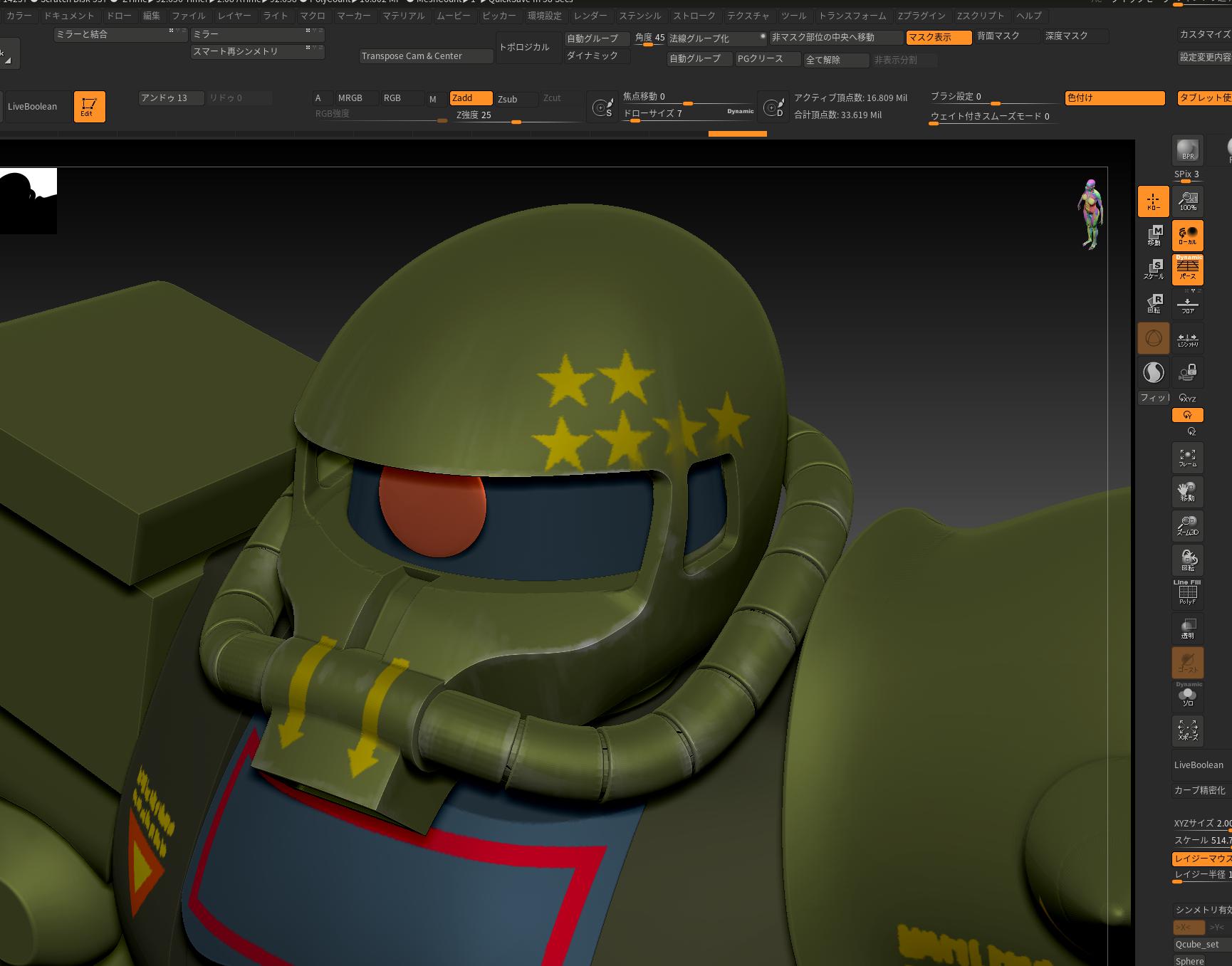
Task: Toggle the PolyF Line Fill icon
Action: [x=1187, y=594]
